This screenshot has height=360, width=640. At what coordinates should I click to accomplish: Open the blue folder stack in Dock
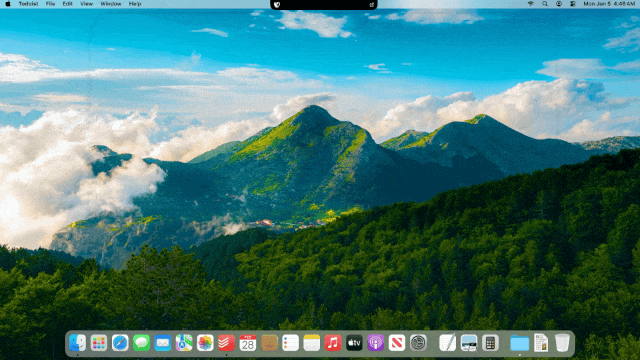coord(519,343)
